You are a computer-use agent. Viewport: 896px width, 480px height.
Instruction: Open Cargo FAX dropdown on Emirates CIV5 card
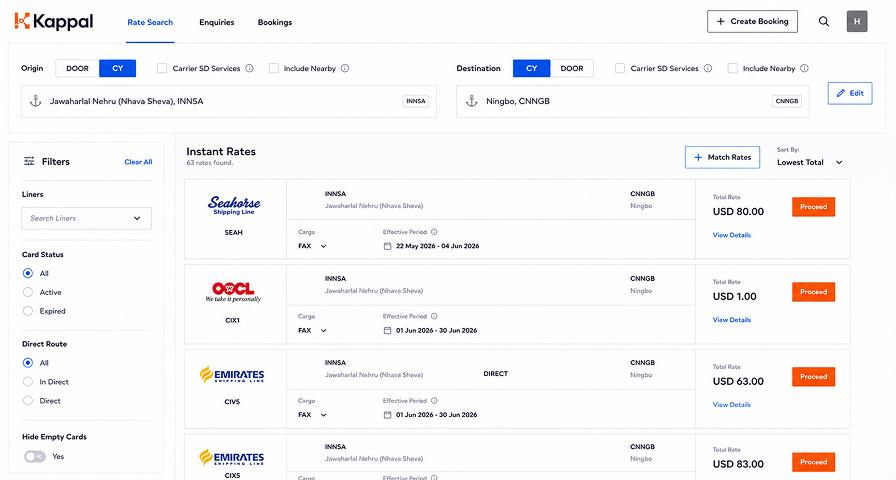312,415
